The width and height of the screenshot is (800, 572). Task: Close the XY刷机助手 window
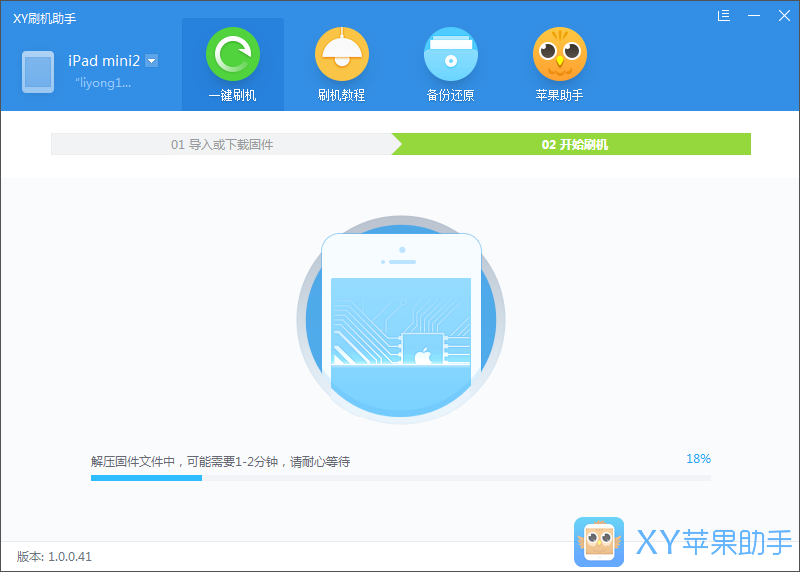784,16
